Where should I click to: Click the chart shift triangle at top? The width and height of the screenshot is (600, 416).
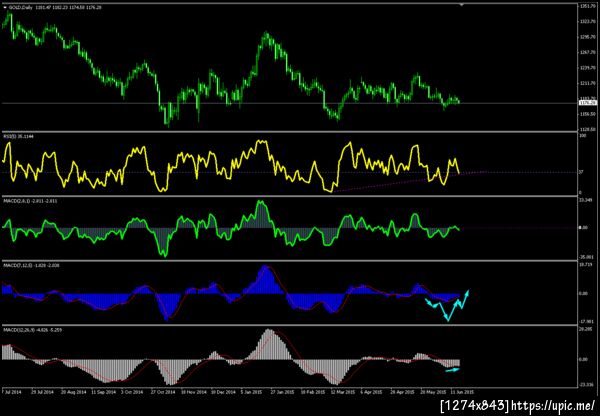click(462, 5)
